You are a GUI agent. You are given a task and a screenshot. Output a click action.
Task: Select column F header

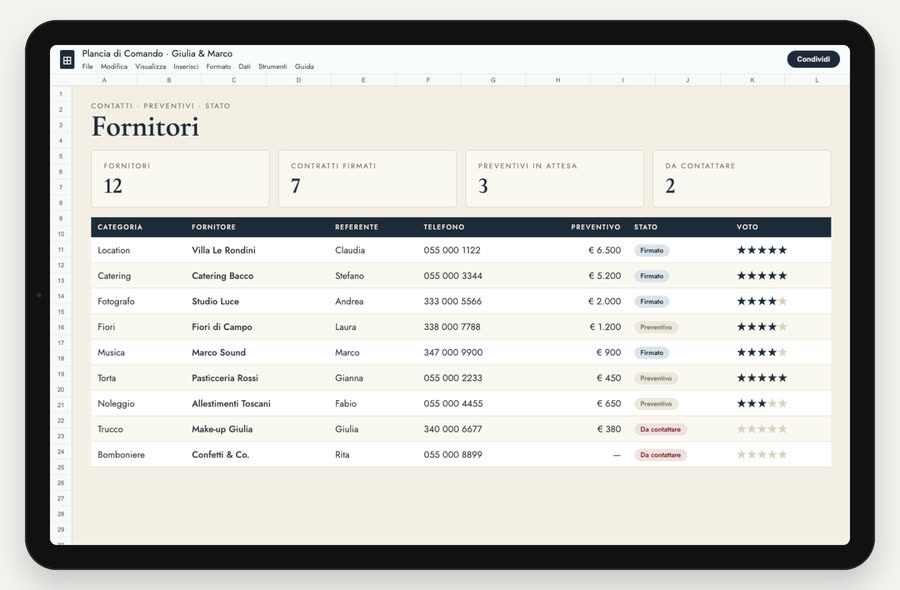click(428, 80)
